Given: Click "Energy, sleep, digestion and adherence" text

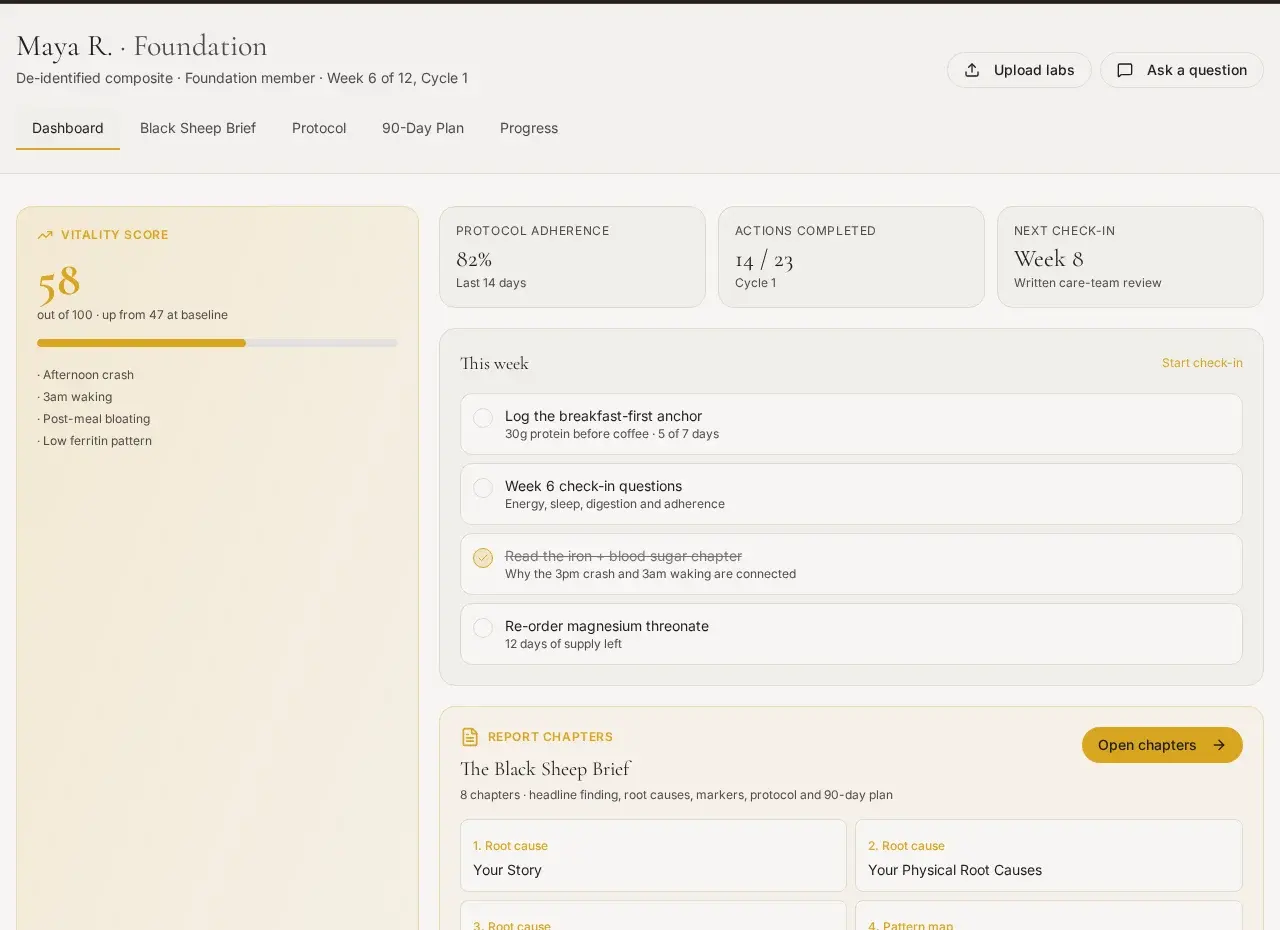Looking at the screenshot, I should (615, 504).
